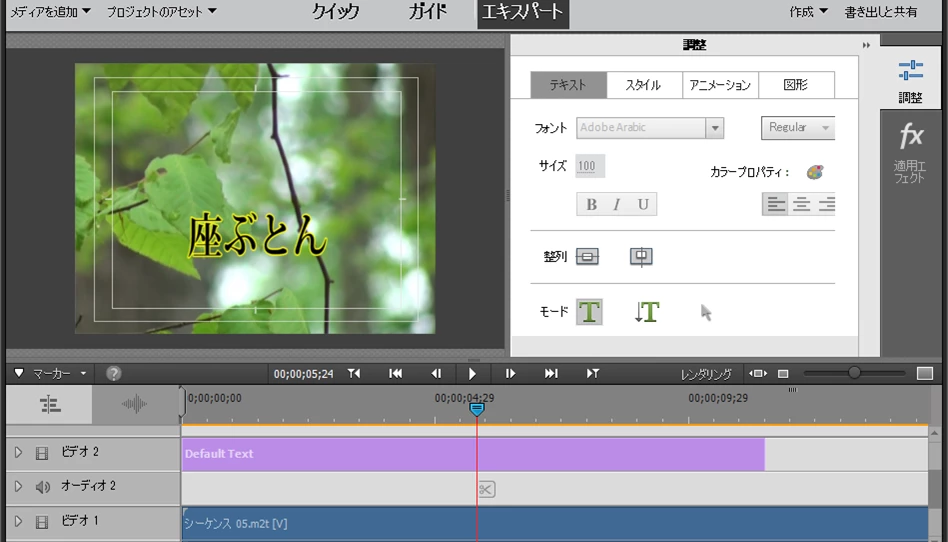948x542 pixels.
Task: Collapse the adjust panel with double arrows
Action: tap(866, 45)
